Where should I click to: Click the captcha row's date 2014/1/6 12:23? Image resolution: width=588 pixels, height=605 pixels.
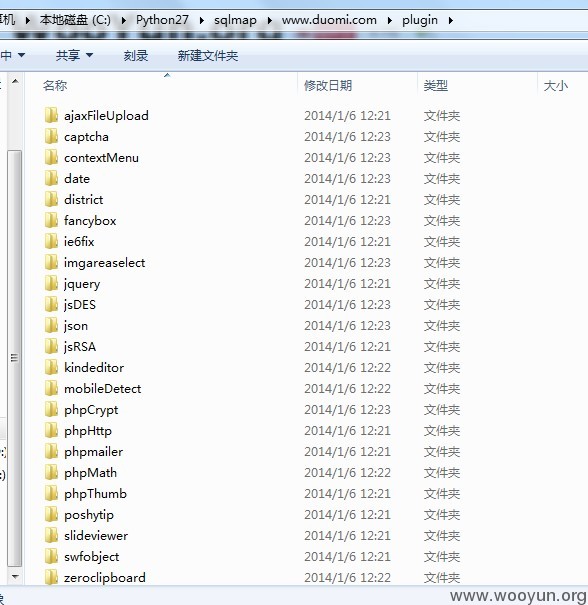pyautogui.click(x=347, y=137)
